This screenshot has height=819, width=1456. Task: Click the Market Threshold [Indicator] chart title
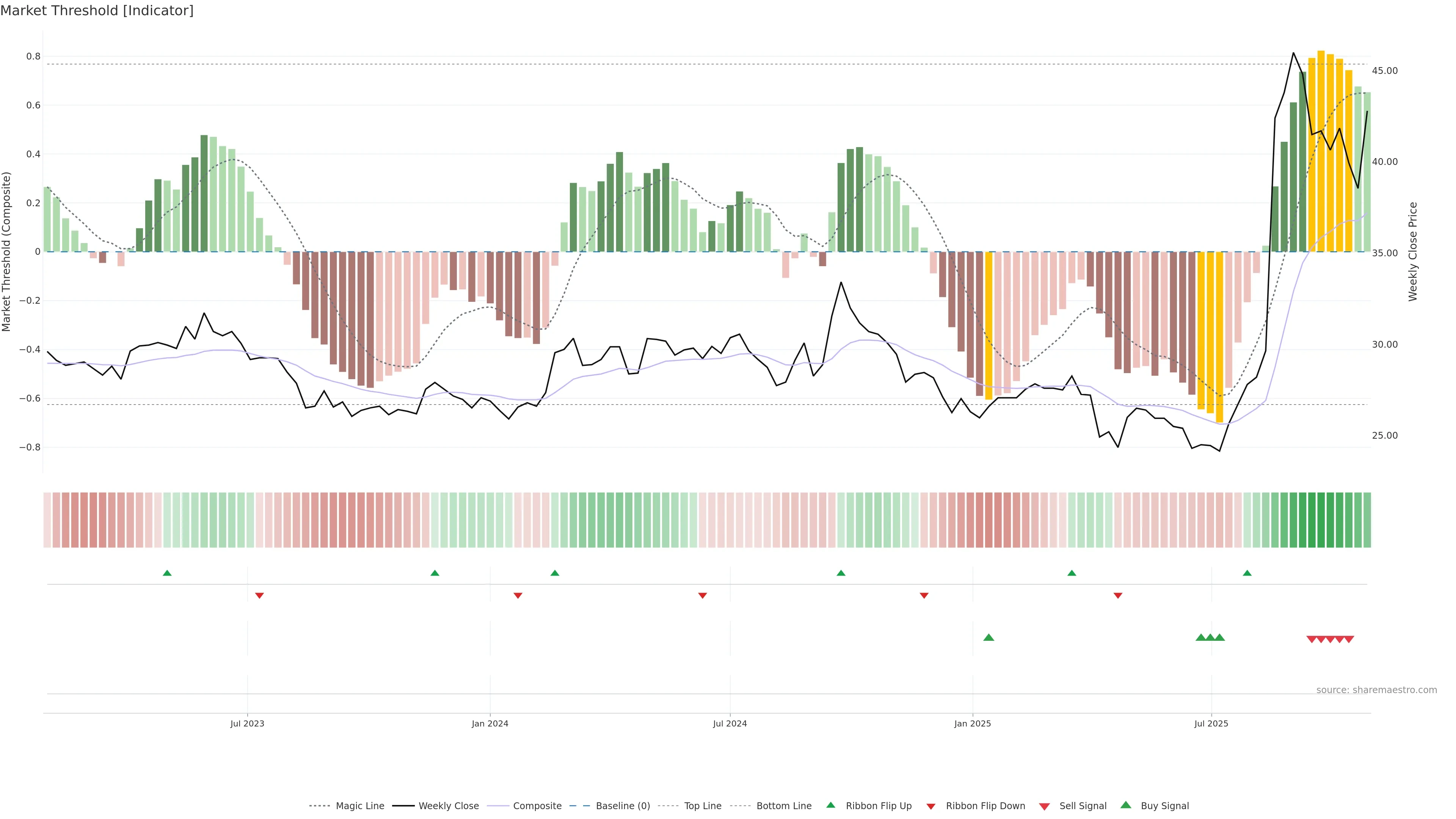[x=97, y=11]
